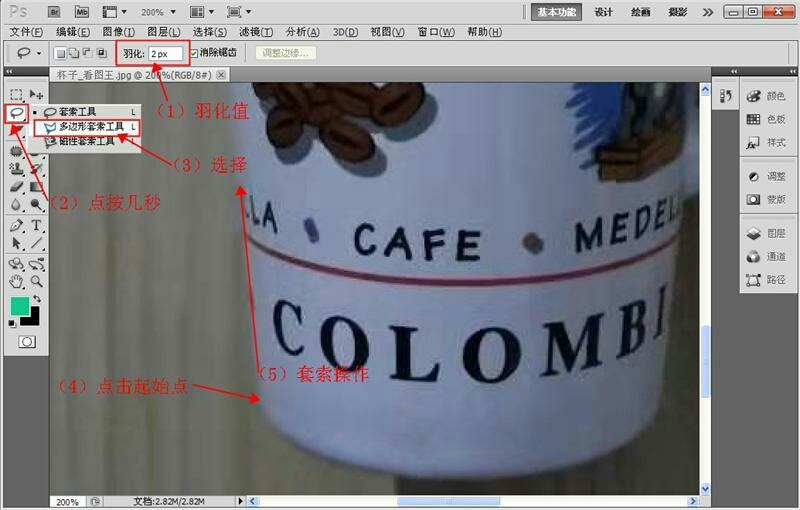Image resolution: width=800 pixels, height=510 pixels.
Task: Switch to the 摄影 workspace
Action: pyautogui.click(x=678, y=12)
